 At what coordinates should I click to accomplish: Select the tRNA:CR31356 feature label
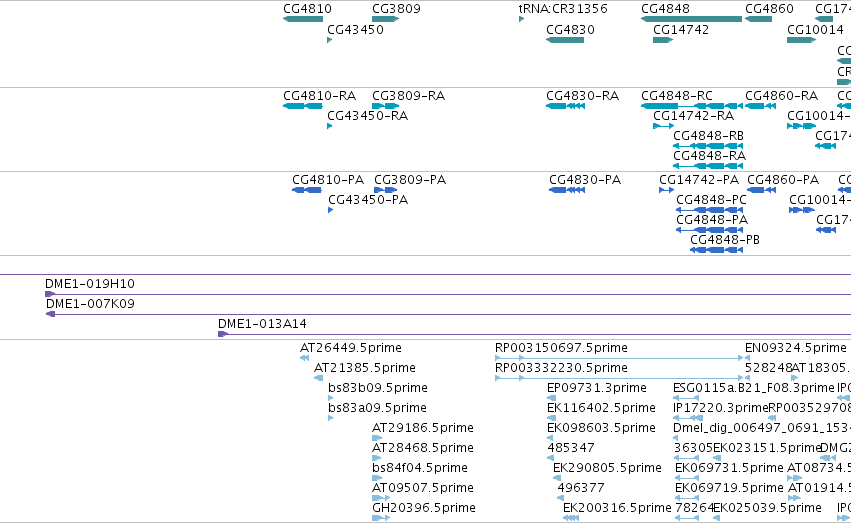563,9
